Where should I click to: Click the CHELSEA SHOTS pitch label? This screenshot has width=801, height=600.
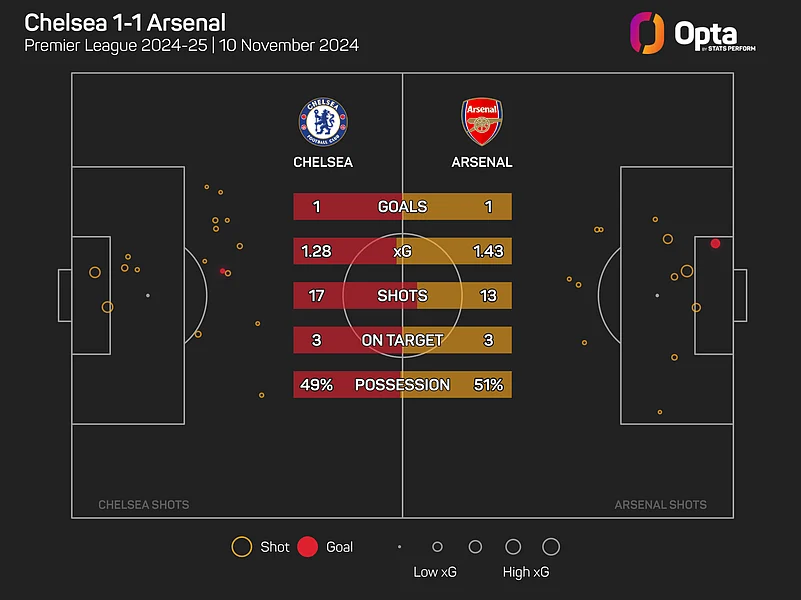[143, 505]
